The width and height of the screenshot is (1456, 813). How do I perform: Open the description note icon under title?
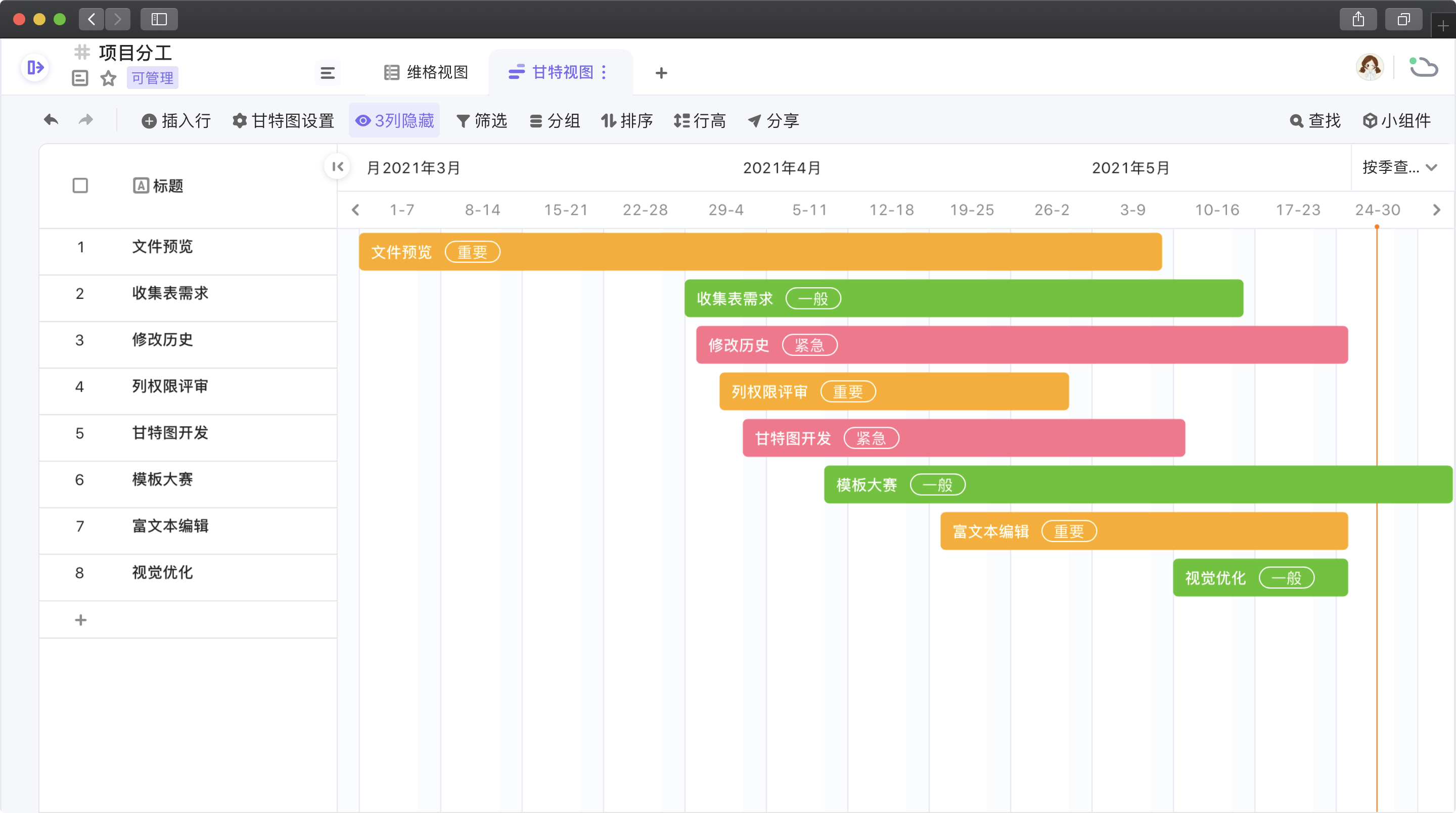point(80,78)
